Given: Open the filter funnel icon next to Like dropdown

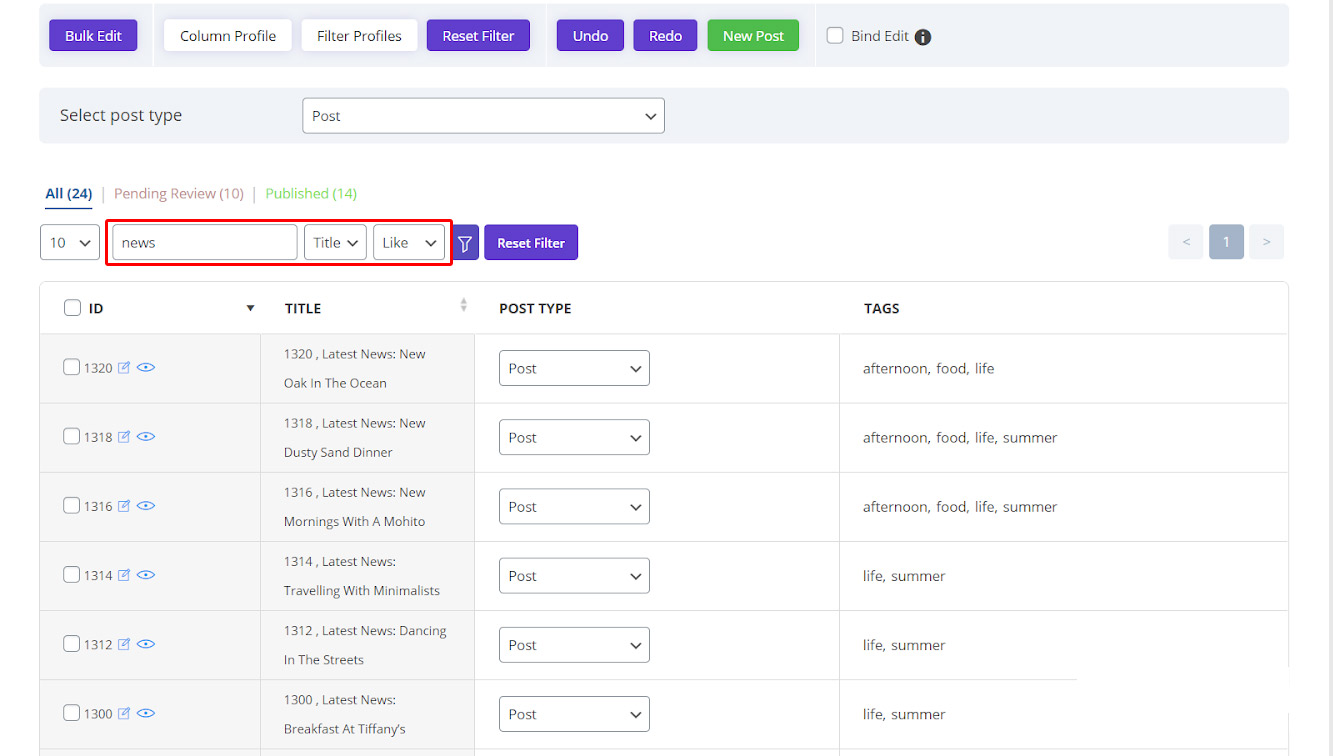Looking at the screenshot, I should (x=463, y=242).
